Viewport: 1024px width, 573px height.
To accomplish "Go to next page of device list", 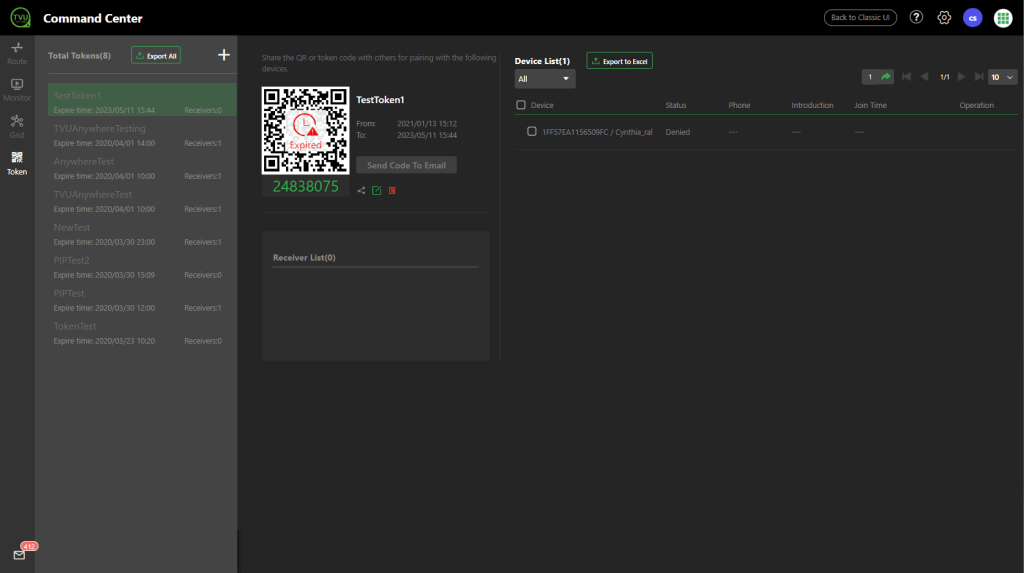I will (961, 77).
